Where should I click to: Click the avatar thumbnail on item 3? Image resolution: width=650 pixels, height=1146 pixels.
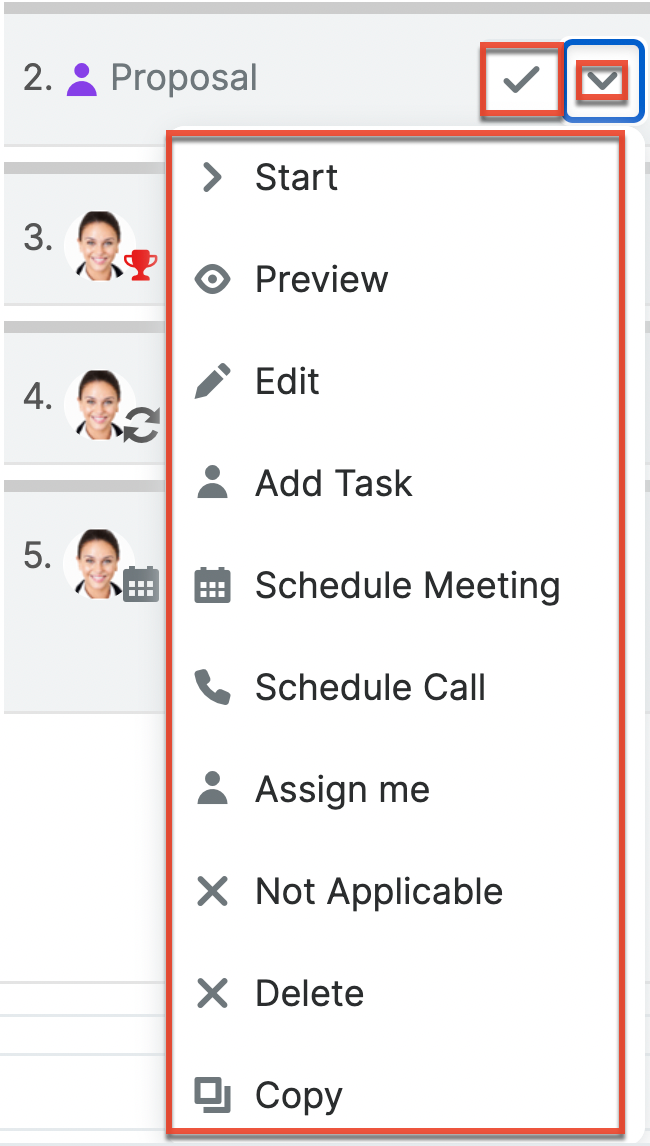(98, 245)
